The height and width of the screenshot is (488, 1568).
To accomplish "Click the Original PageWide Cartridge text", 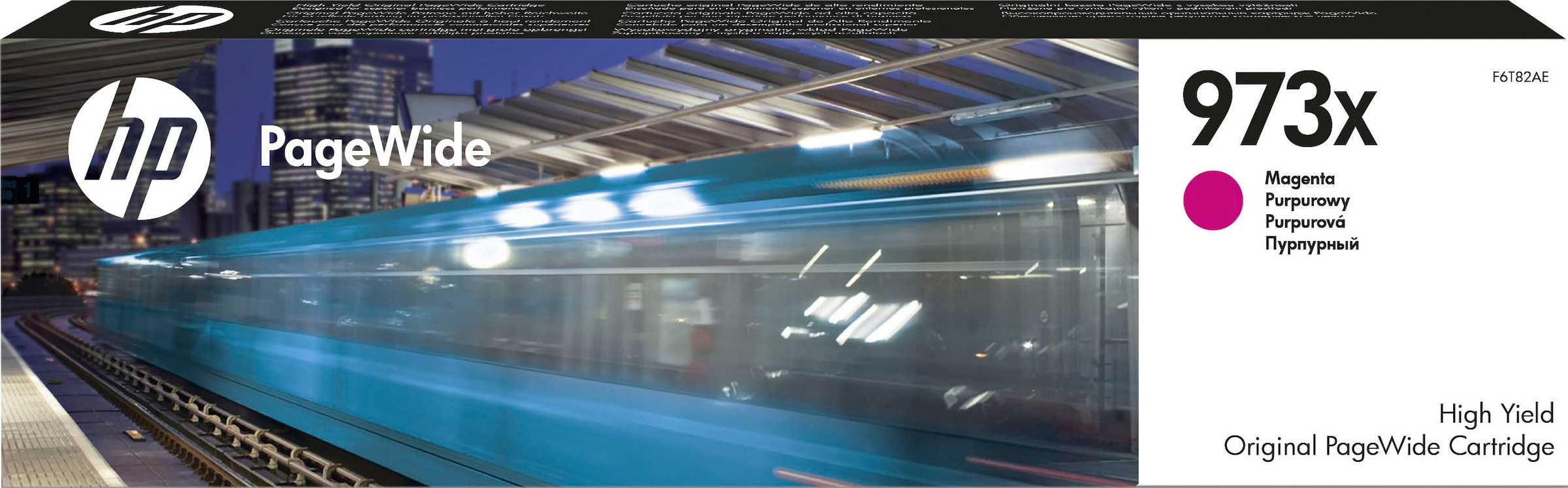I will [x=1388, y=447].
